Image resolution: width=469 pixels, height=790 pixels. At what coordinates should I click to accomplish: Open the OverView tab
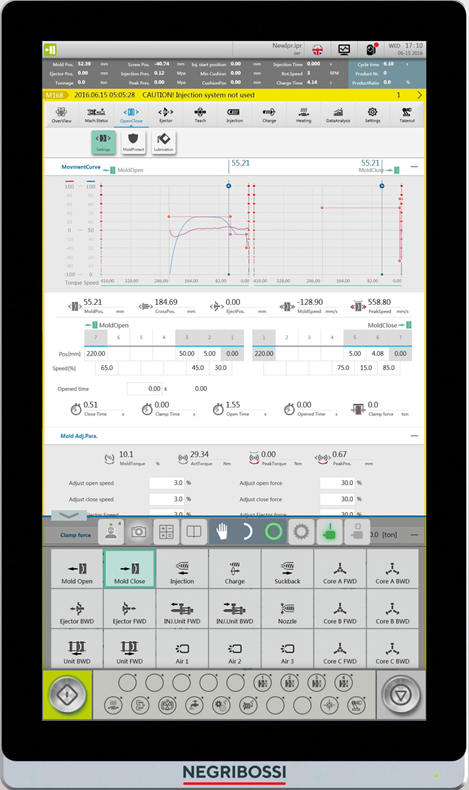61,115
